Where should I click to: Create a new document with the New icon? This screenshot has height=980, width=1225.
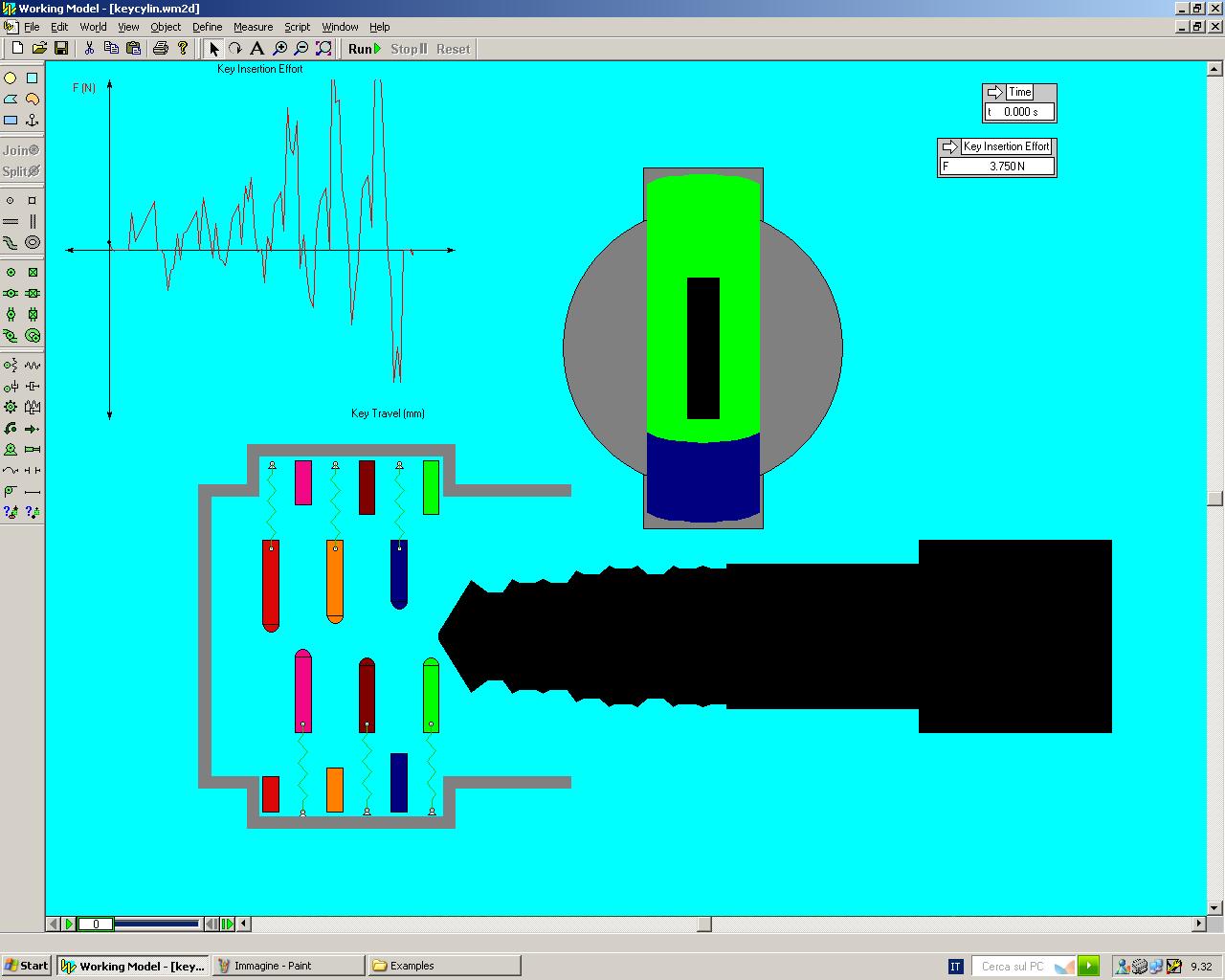(x=17, y=48)
